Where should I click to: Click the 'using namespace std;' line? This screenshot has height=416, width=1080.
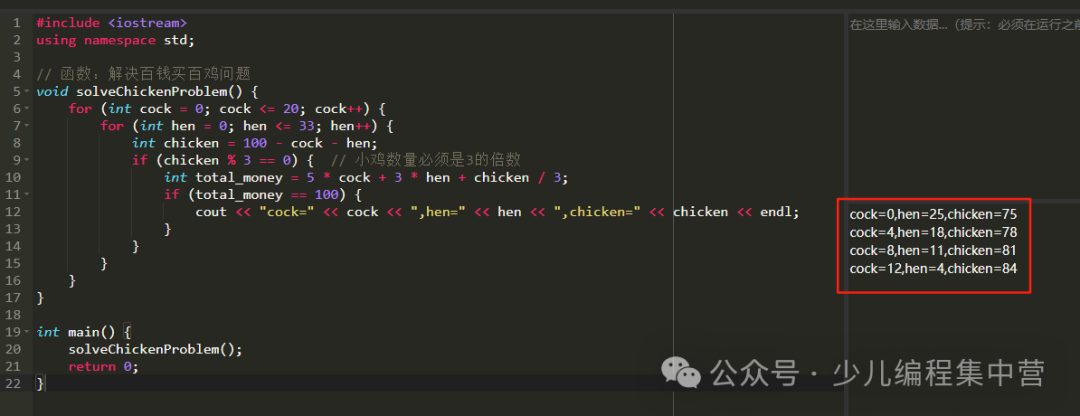pos(116,40)
